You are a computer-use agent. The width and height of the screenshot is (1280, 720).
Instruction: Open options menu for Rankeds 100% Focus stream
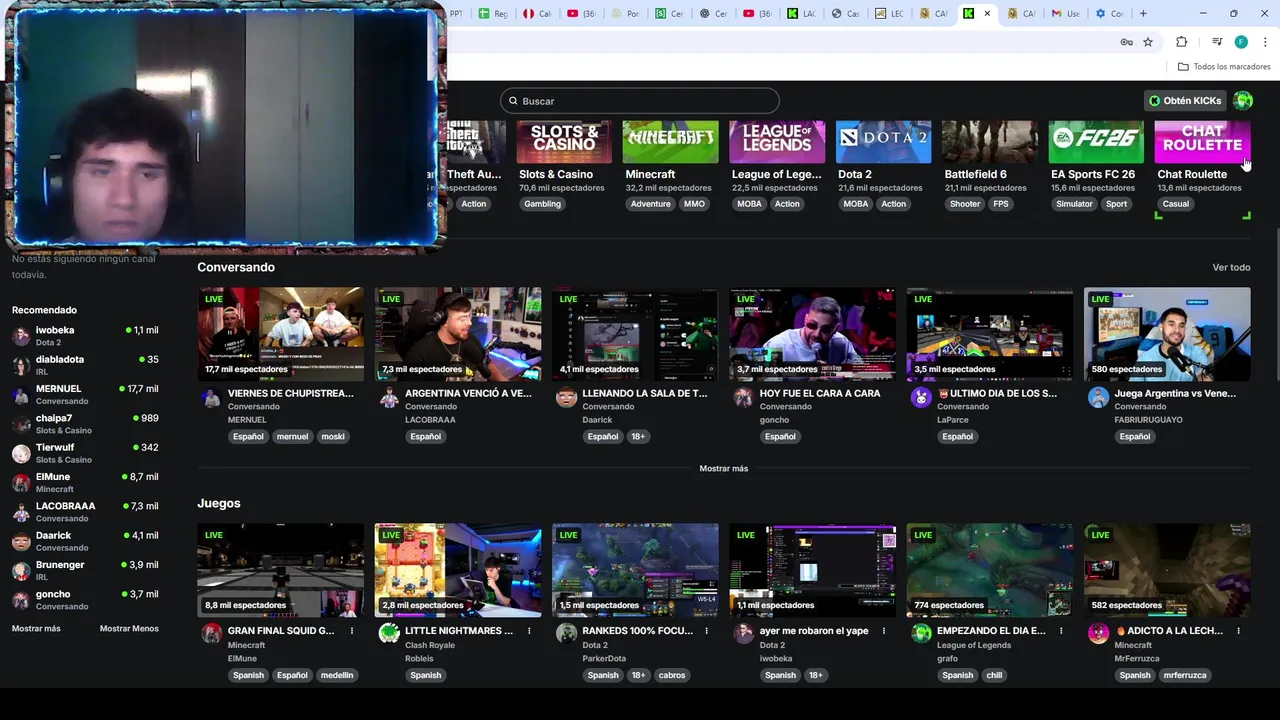706,631
